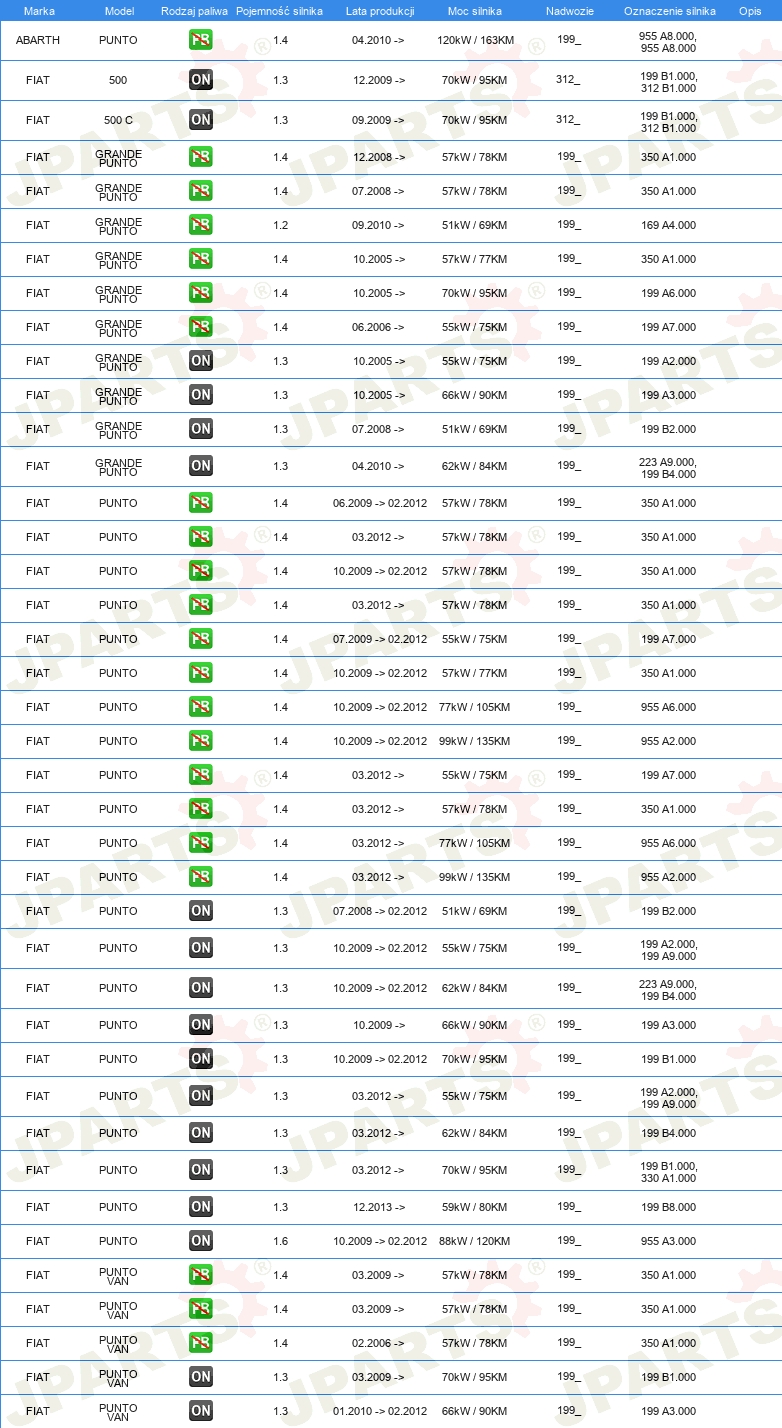Click ON icon in Punto Van 03.2009 diesel row

(x=201, y=1377)
